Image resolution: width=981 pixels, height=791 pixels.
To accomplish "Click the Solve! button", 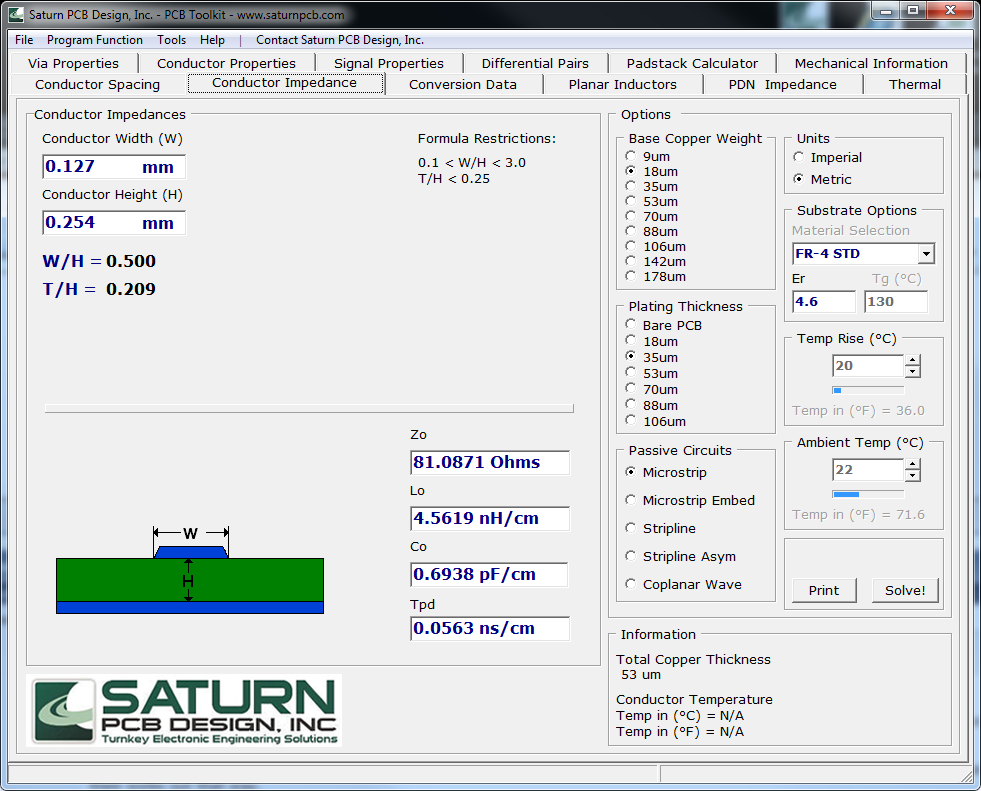I will click(905, 590).
